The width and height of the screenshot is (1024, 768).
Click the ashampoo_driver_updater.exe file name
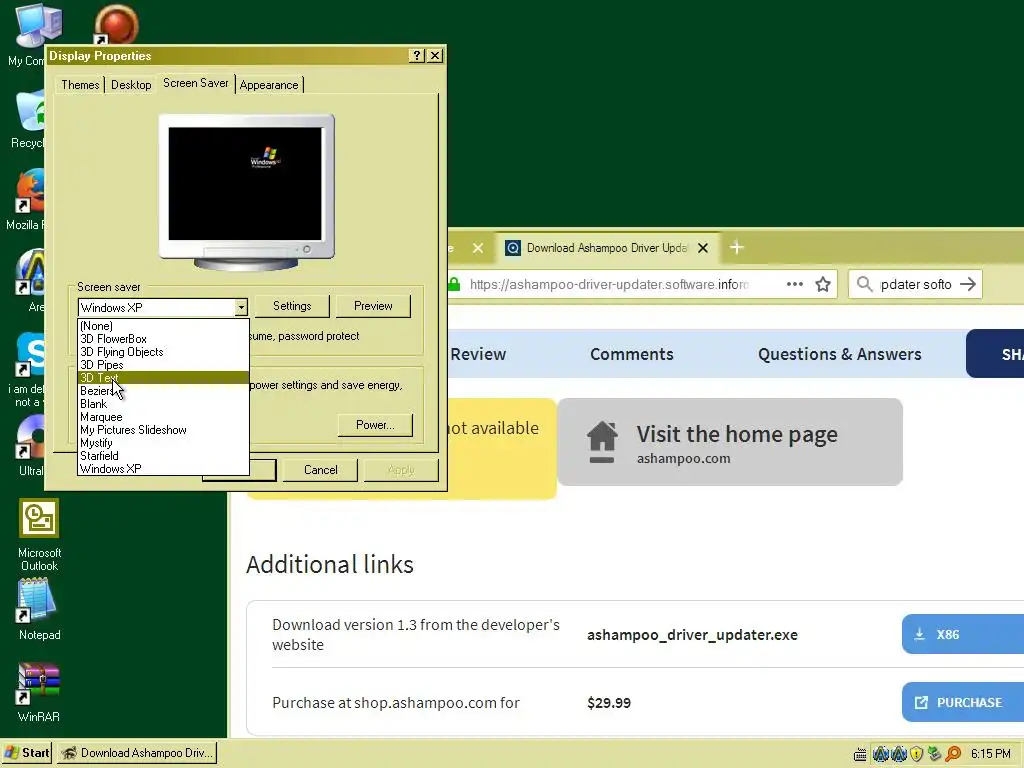pyautogui.click(x=692, y=635)
